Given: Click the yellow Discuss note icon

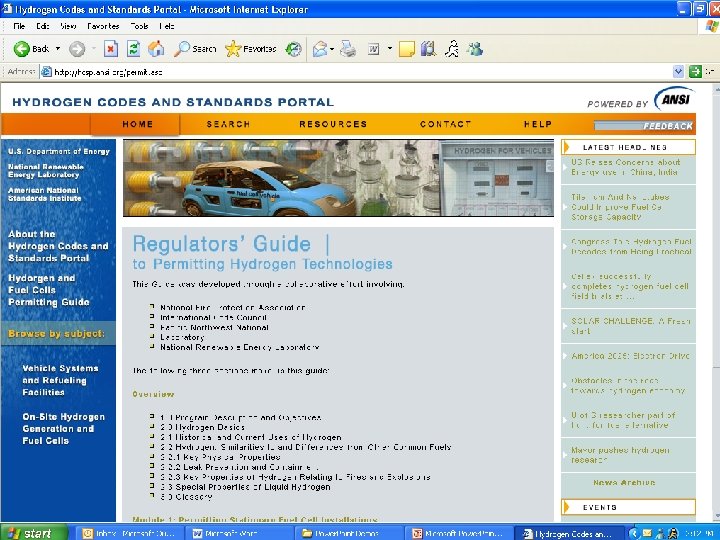Looking at the screenshot, I should 407,49.
